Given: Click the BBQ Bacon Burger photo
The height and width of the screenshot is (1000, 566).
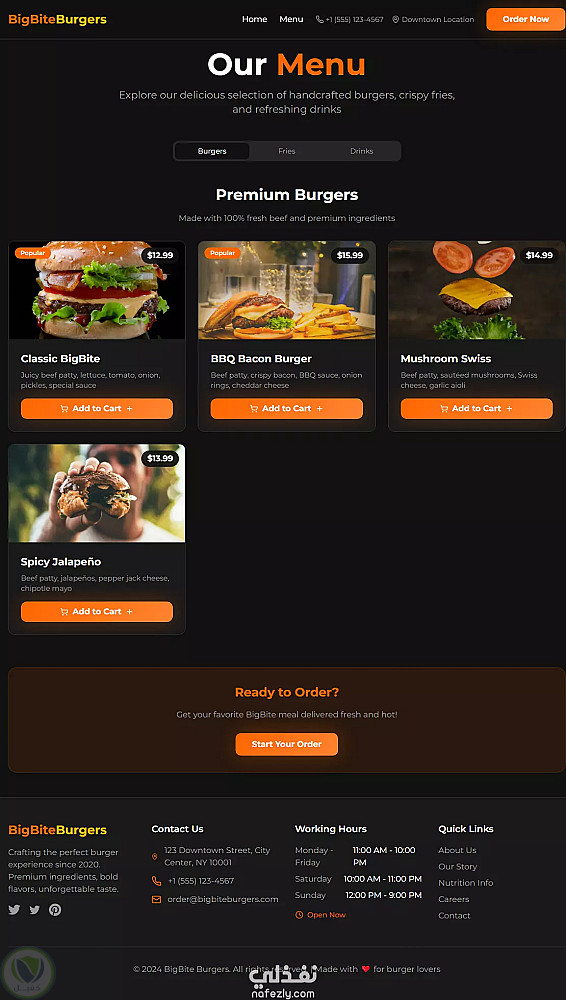Looking at the screenshot, I should click(287, 290).
